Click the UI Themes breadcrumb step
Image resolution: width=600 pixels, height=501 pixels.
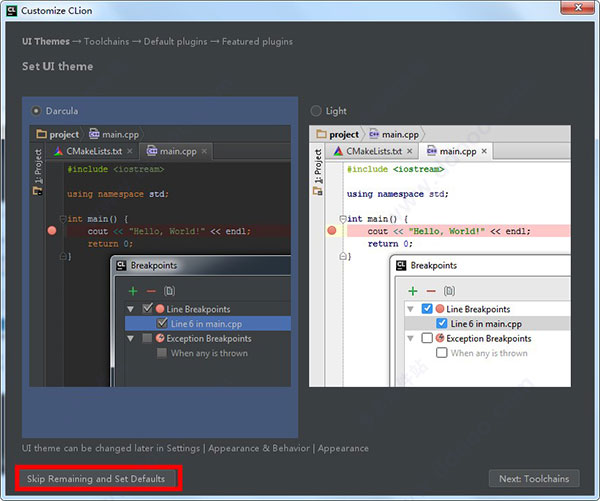pos(46,42)
